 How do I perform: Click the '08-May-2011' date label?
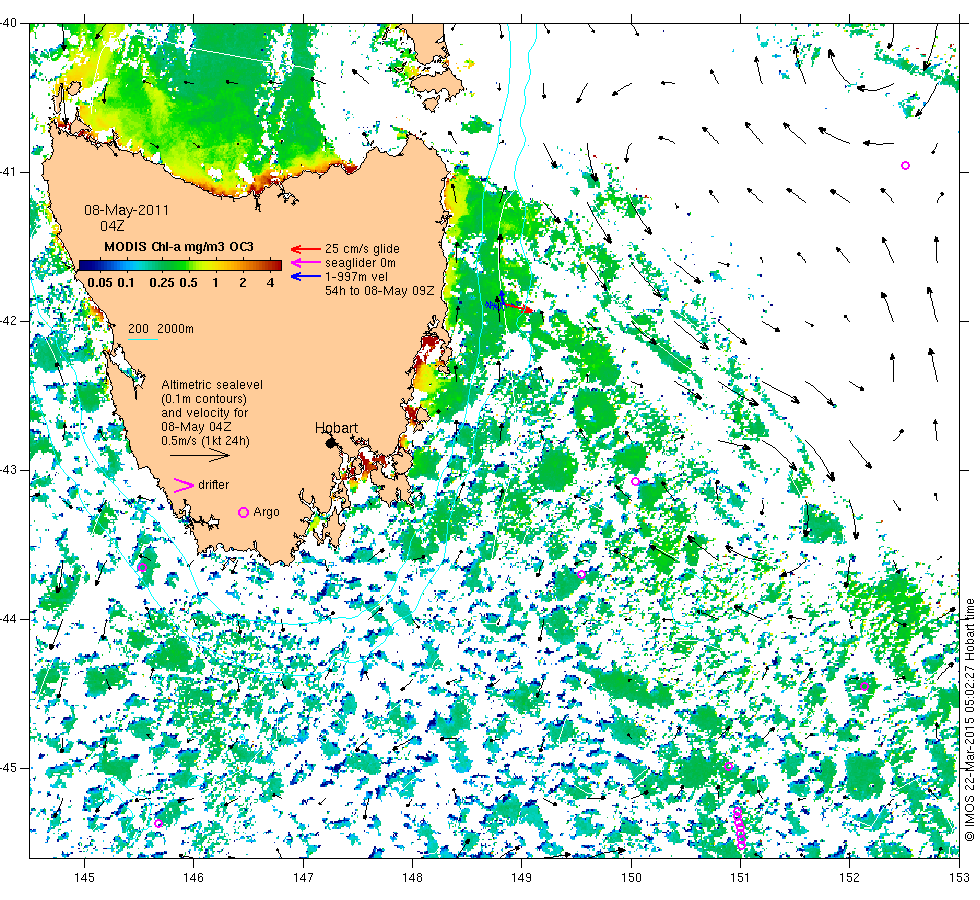pos(127,210)
